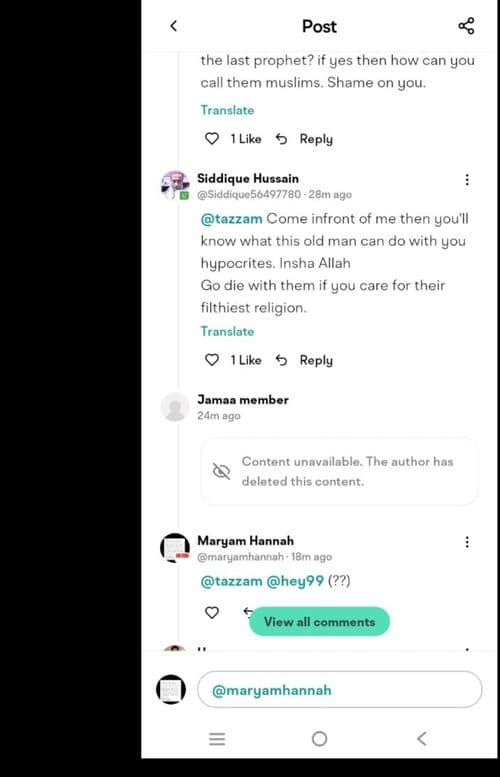Translate the top comment about prophet
Screen dimensions: 500x777
[x=227, y=110]
